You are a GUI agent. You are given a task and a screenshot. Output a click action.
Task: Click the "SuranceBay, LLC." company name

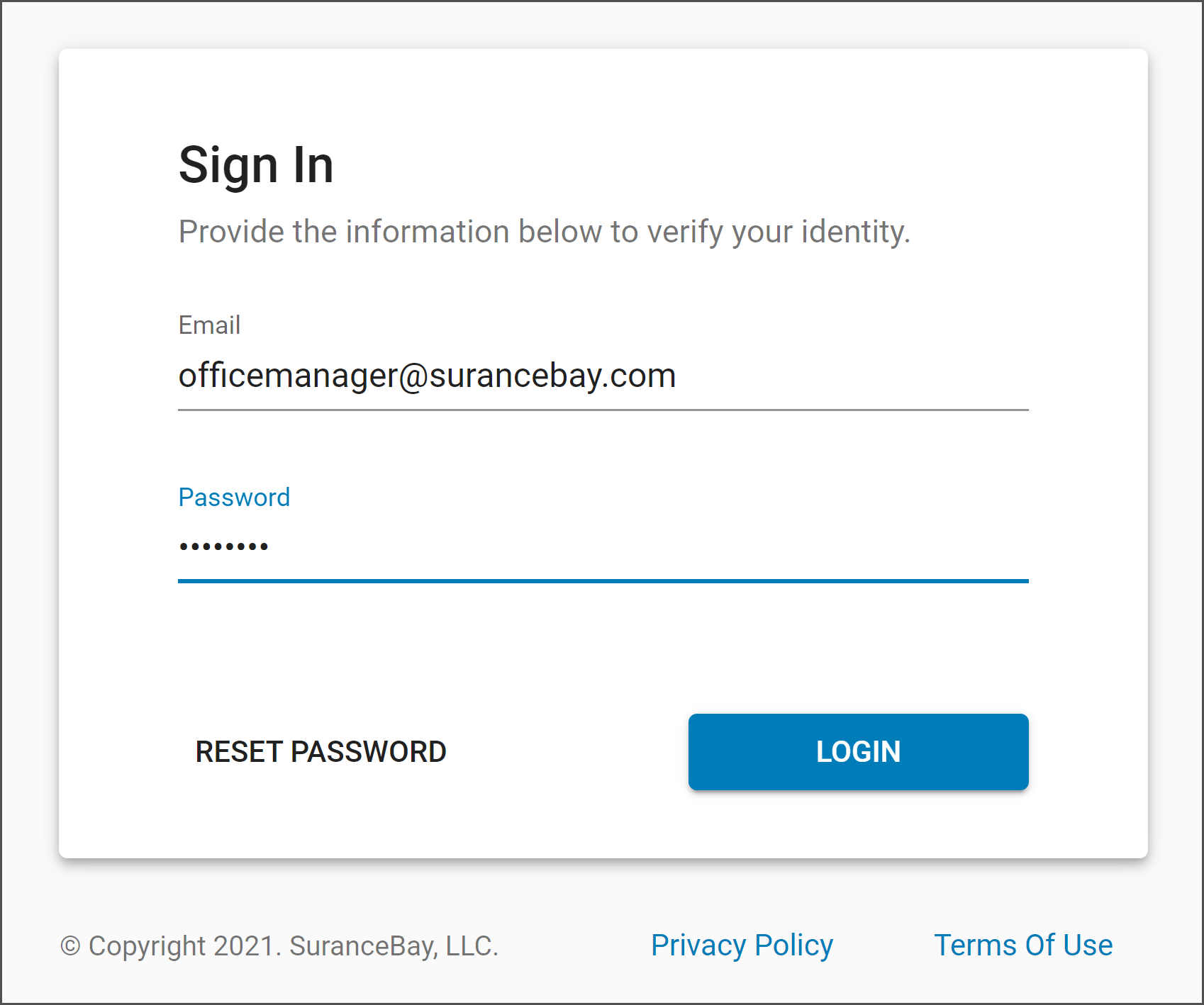pyautogui.click(x=394, y=946)
